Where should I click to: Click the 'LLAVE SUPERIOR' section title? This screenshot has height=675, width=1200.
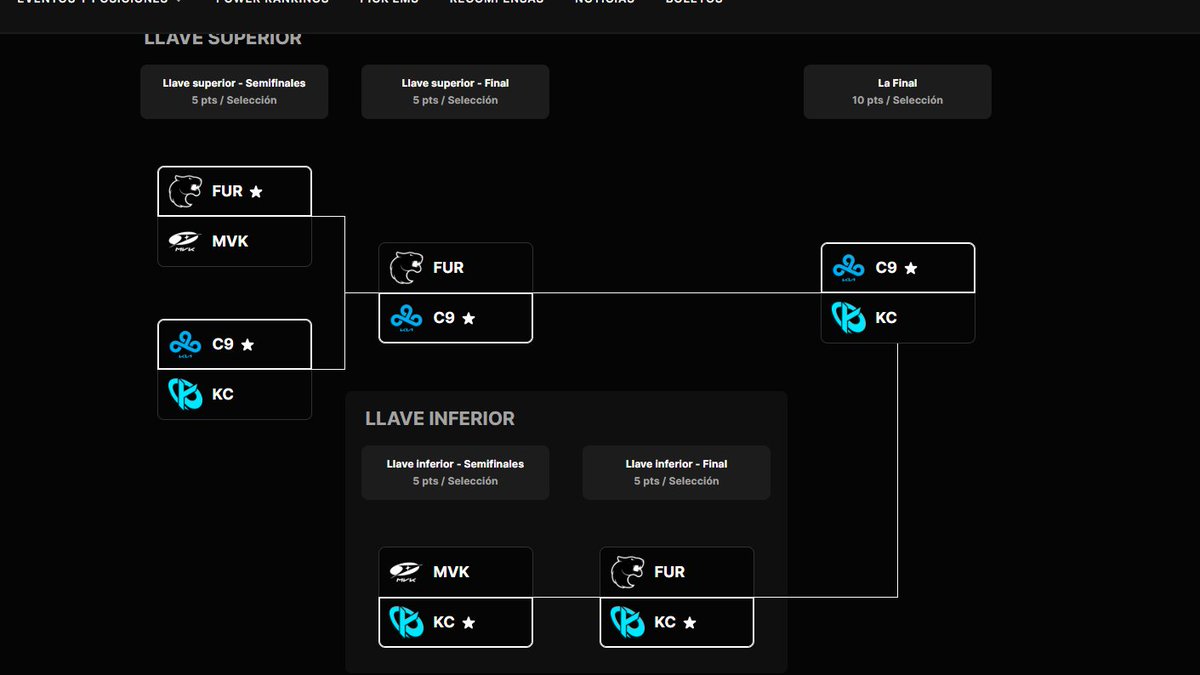click(223, 38)
